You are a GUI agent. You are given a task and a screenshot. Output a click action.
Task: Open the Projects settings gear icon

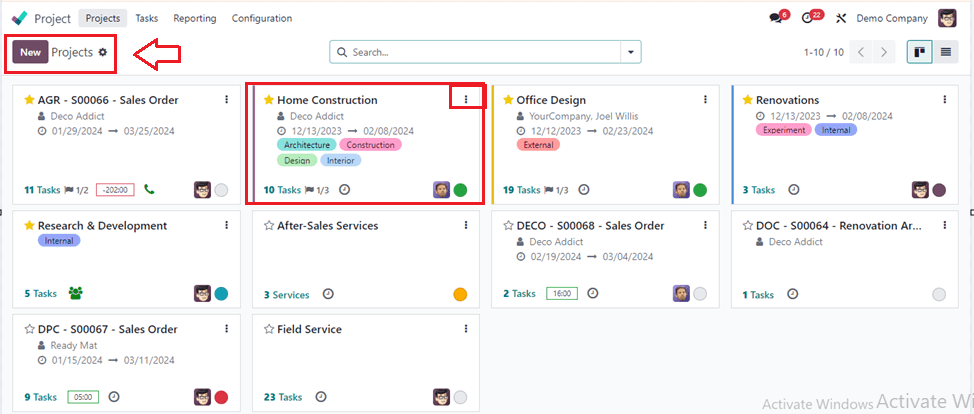[102, 52]
